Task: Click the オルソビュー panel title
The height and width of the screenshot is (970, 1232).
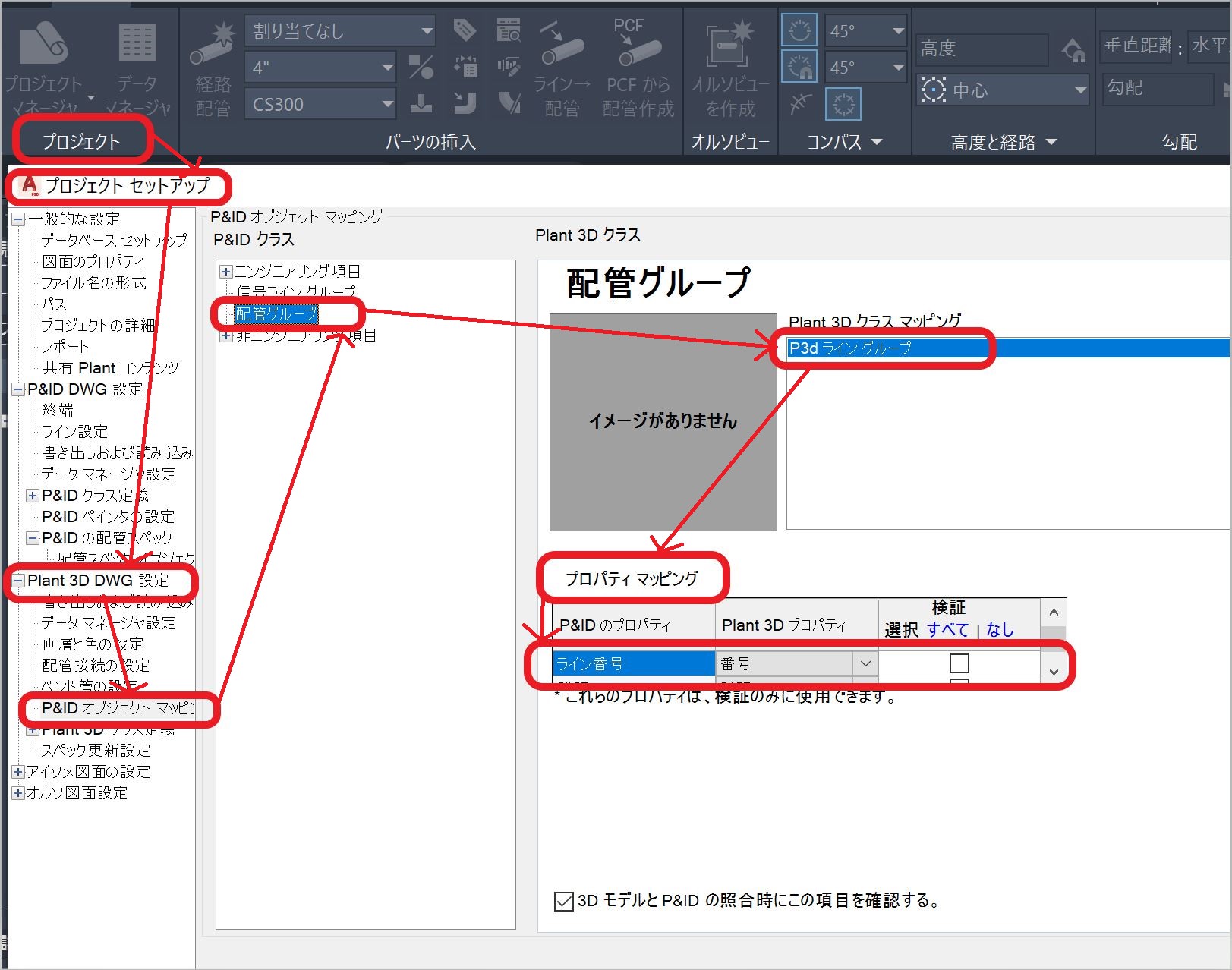Action: 730,142
